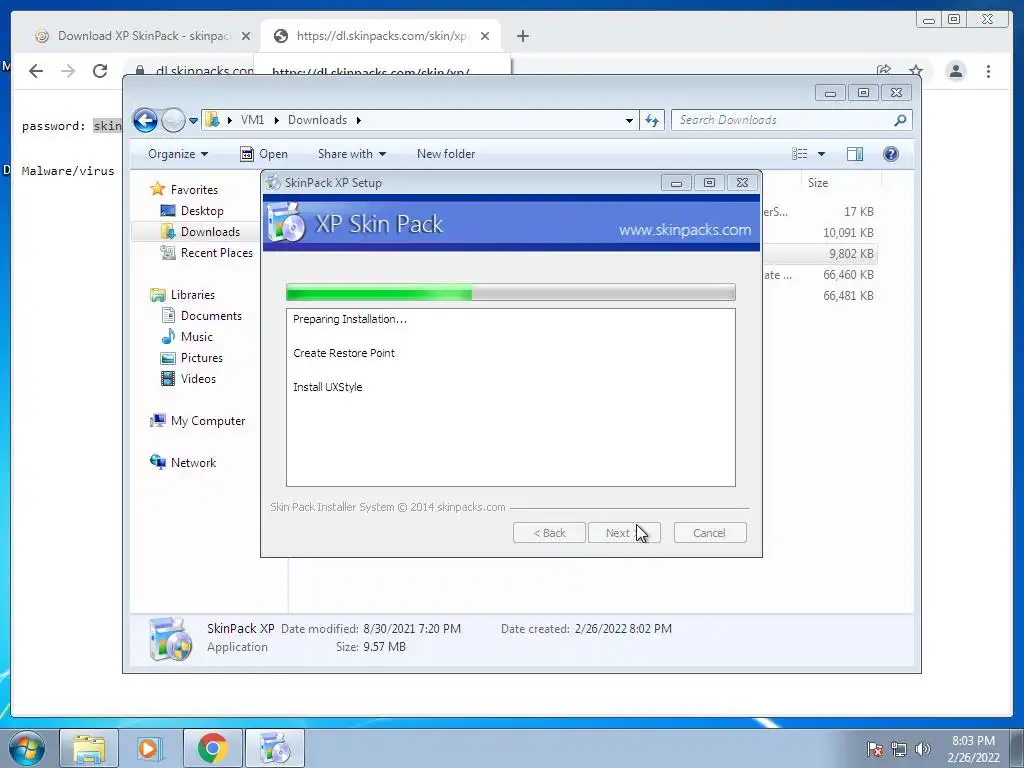Click the Explorer back navigation arrow
This screenshot has height=768, width=1024.
tap(145, 120)
